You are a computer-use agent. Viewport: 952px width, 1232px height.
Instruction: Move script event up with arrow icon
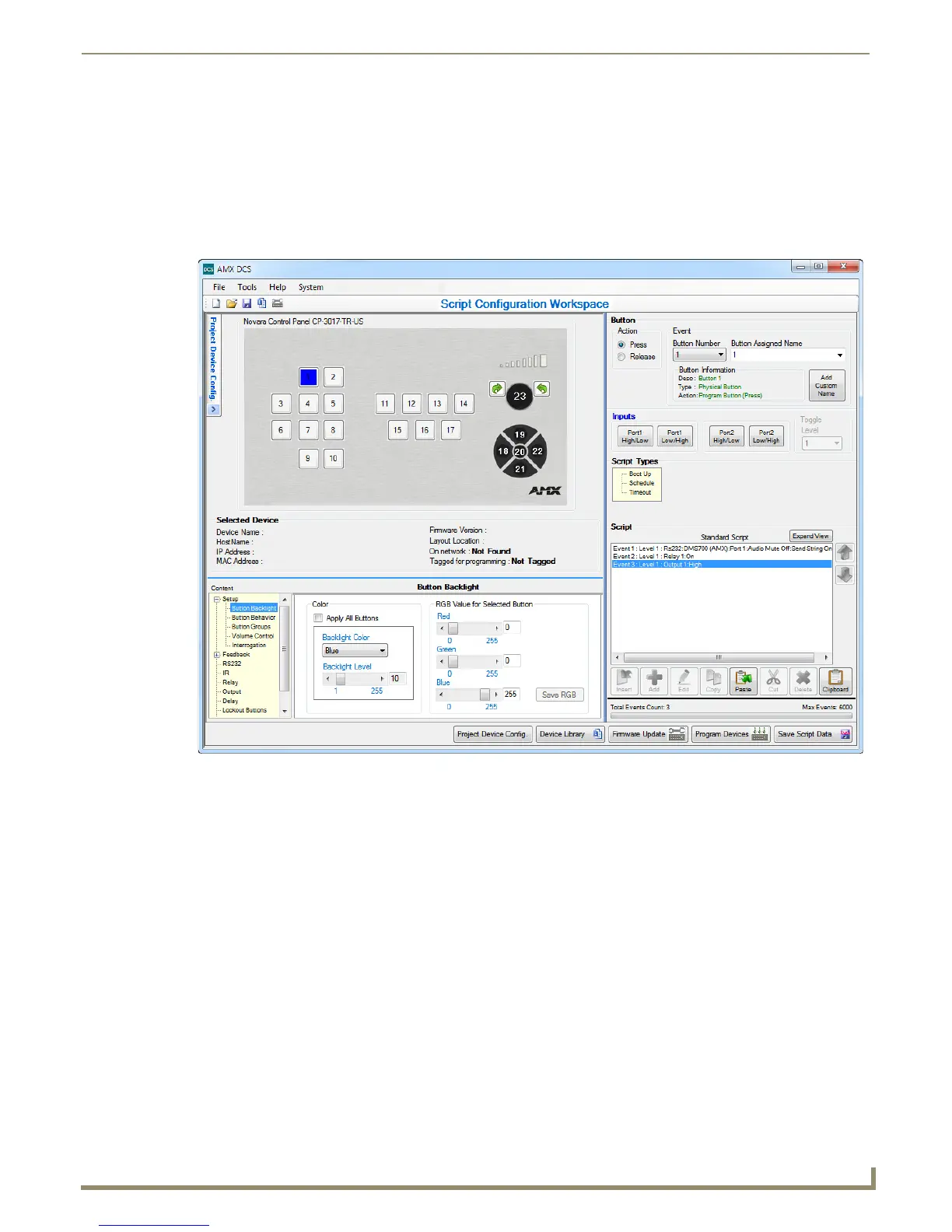click(x=845, y=552)
